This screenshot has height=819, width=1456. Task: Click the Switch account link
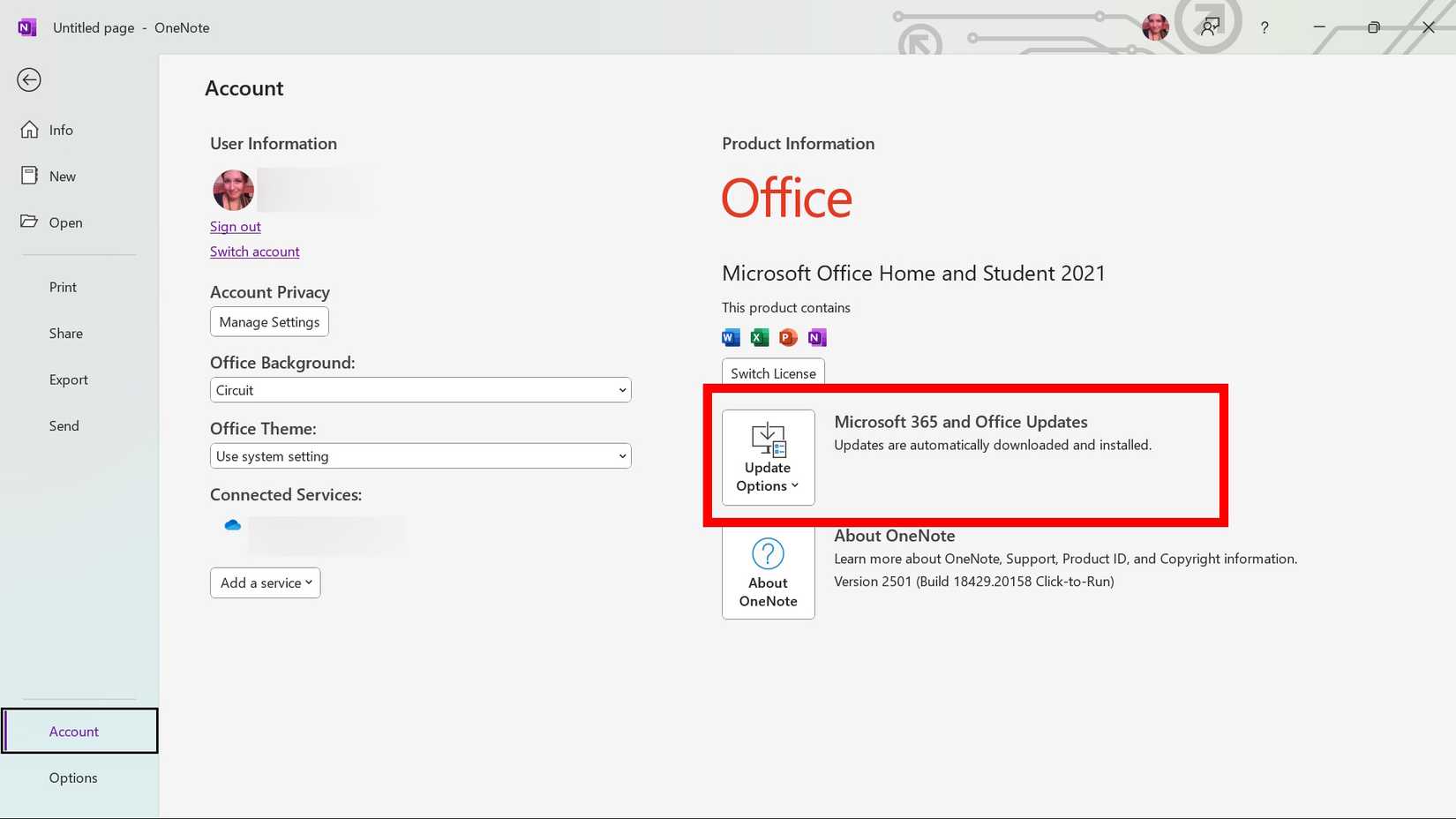point(255,252)
